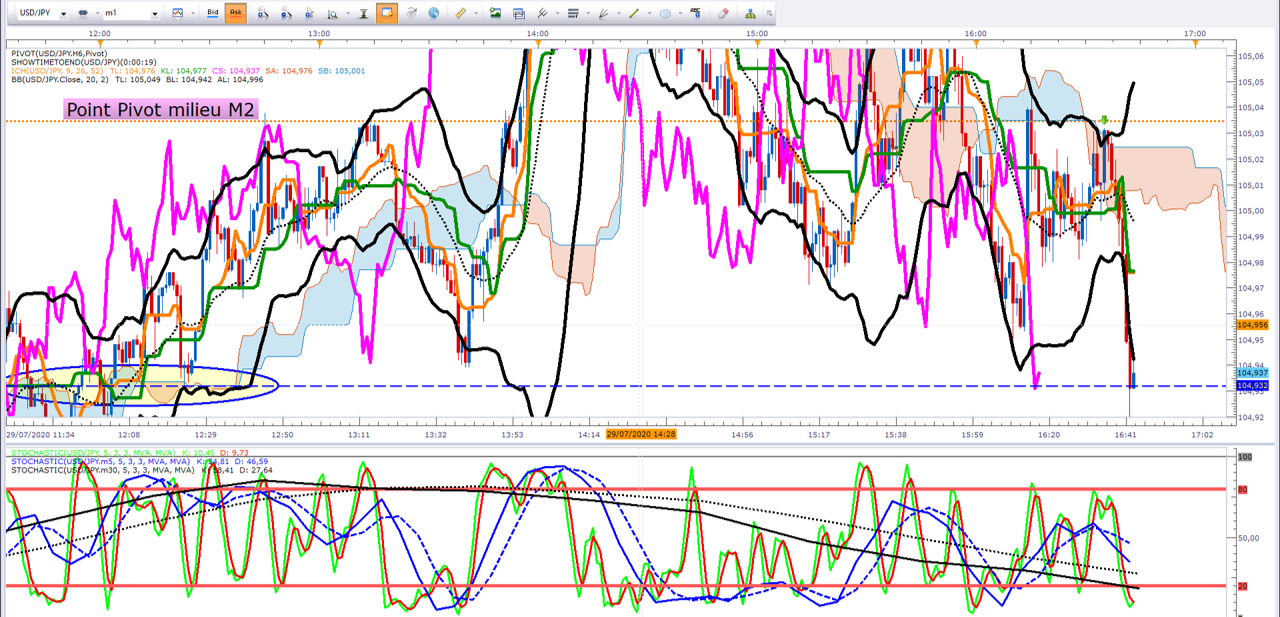Click the ICH(USD/JPY, 9, 26, 52) label
The width and height of the screenshot is (1280, 617).
coord(57,71)
